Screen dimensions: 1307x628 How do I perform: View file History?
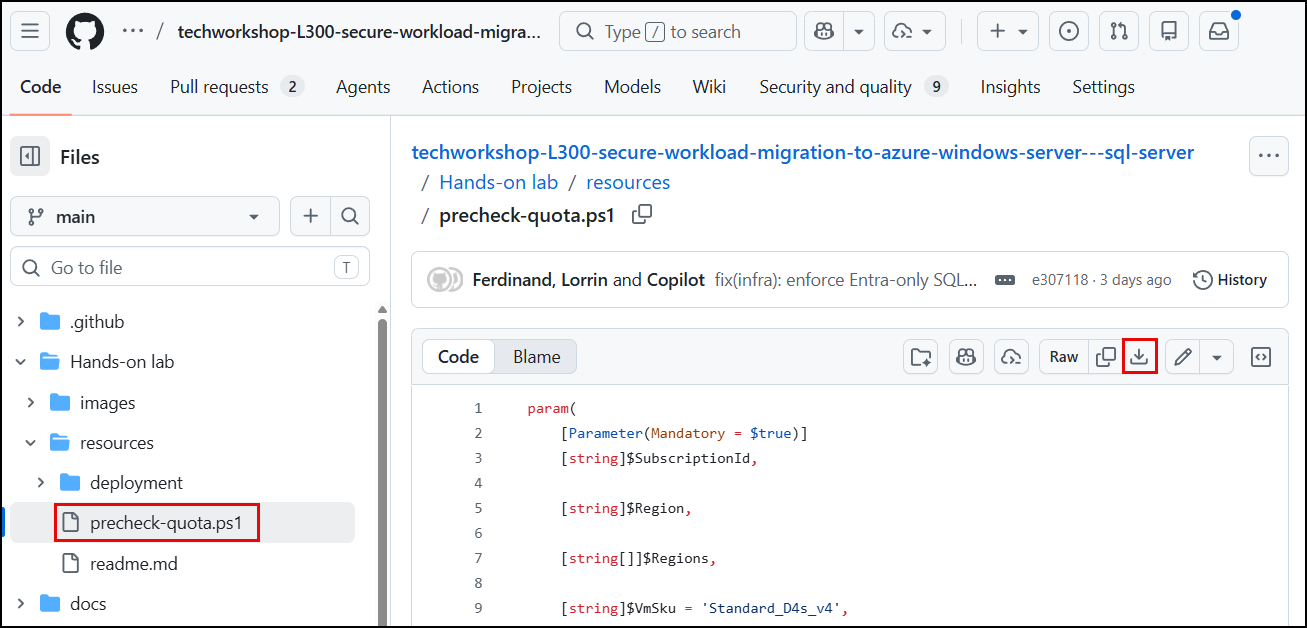point(1230,280)
